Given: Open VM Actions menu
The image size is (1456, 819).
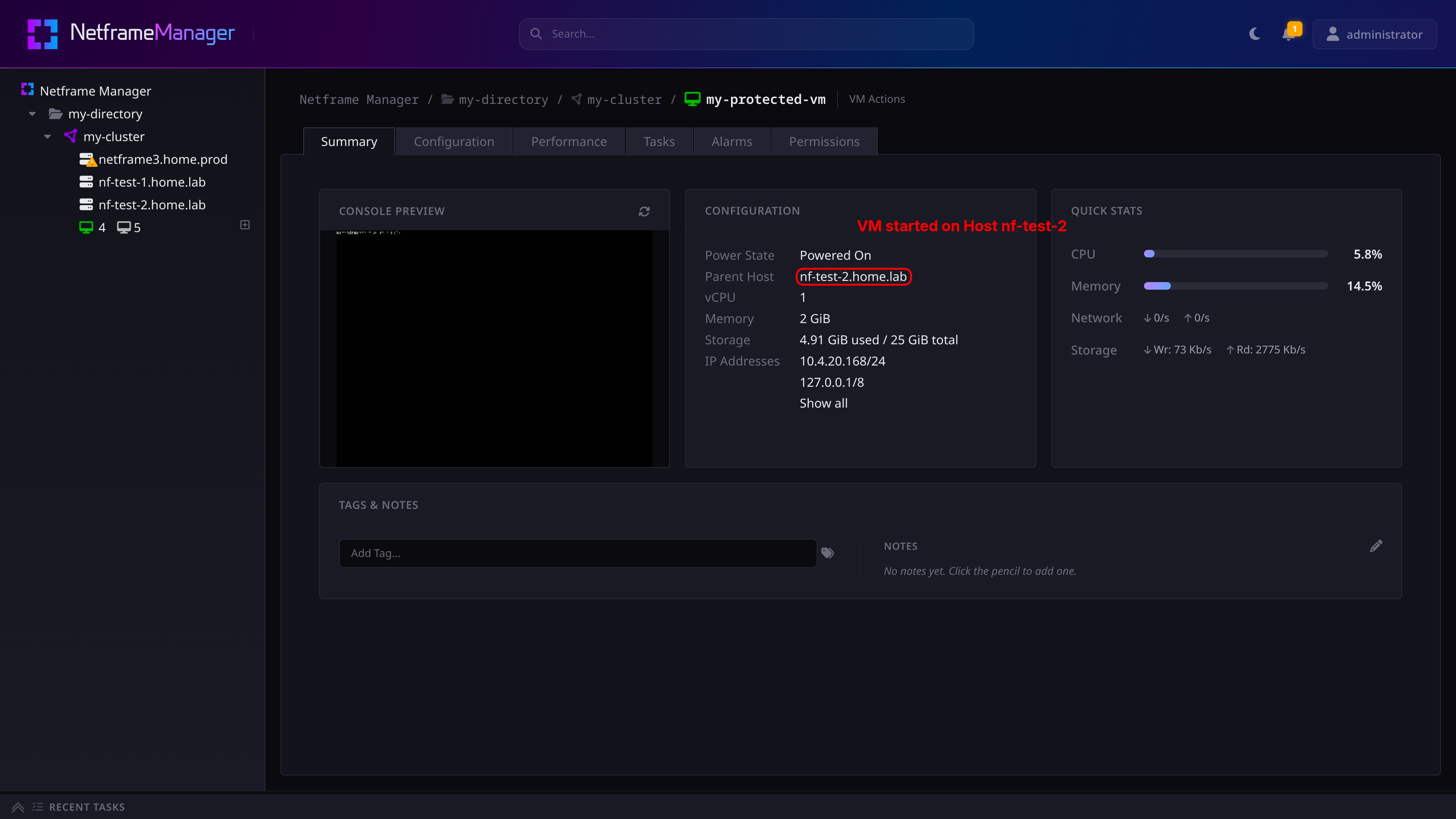Looking at the screenshot, I should coord(877,99).
